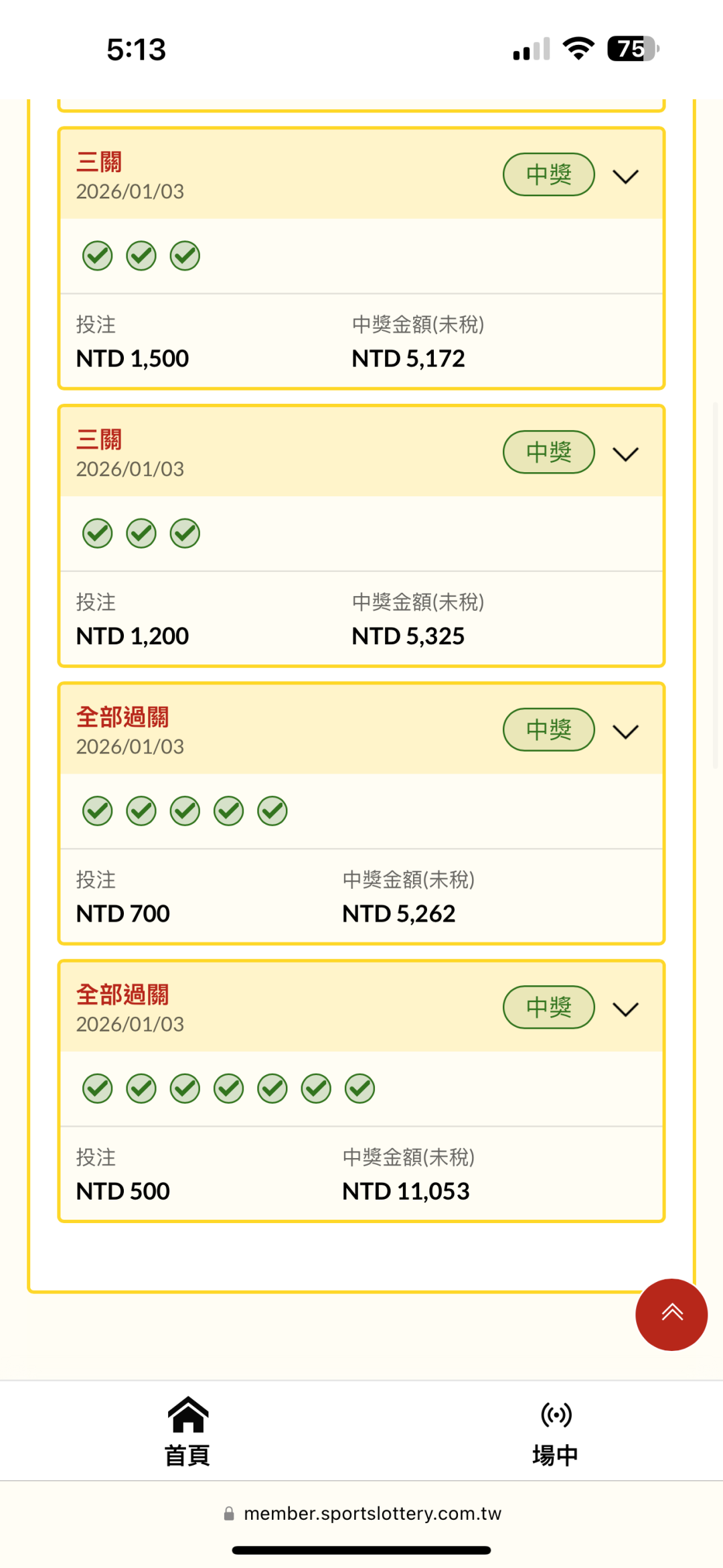Expand the NTD 700 全部過關 bet details

point(626,731)
